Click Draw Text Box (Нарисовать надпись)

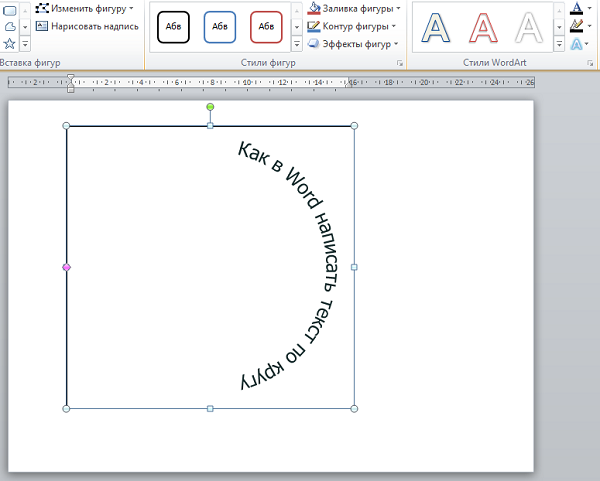(x=87, y=26)
